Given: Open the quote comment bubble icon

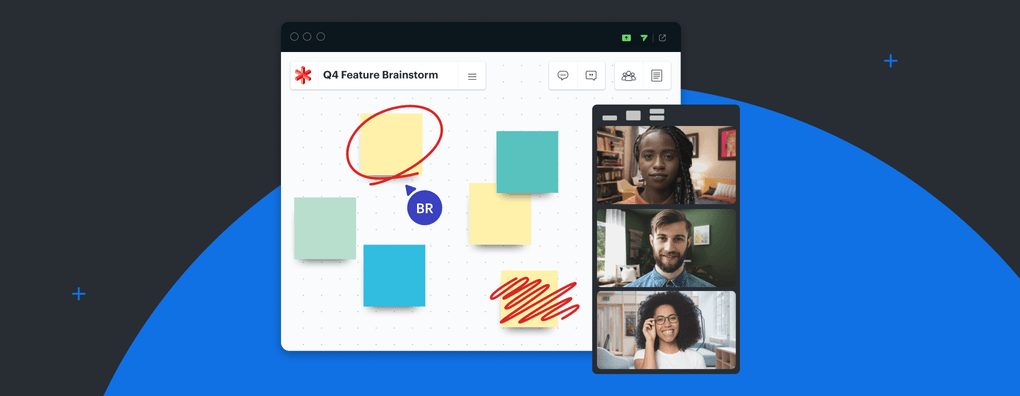Looking at the screenshot, I should point(591,75).
